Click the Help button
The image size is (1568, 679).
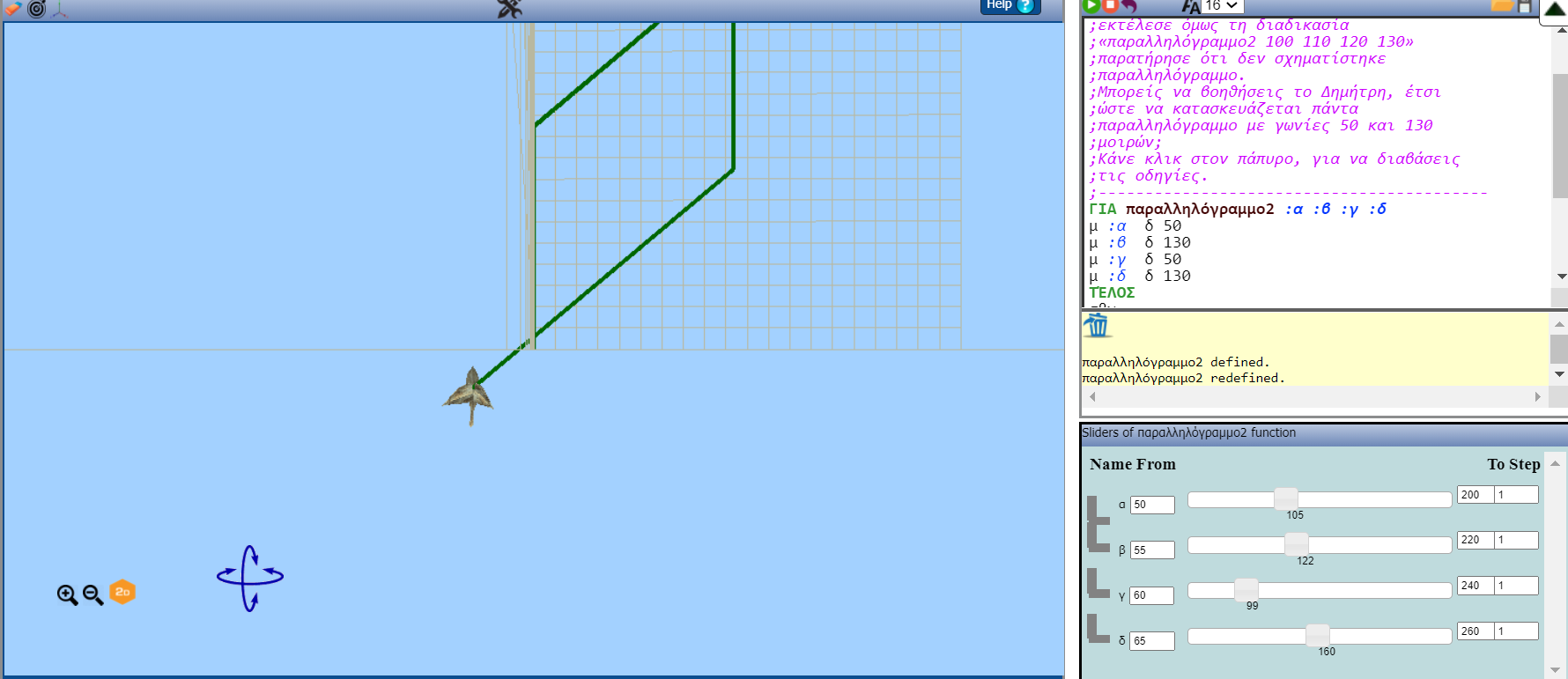click(1010, 6)
